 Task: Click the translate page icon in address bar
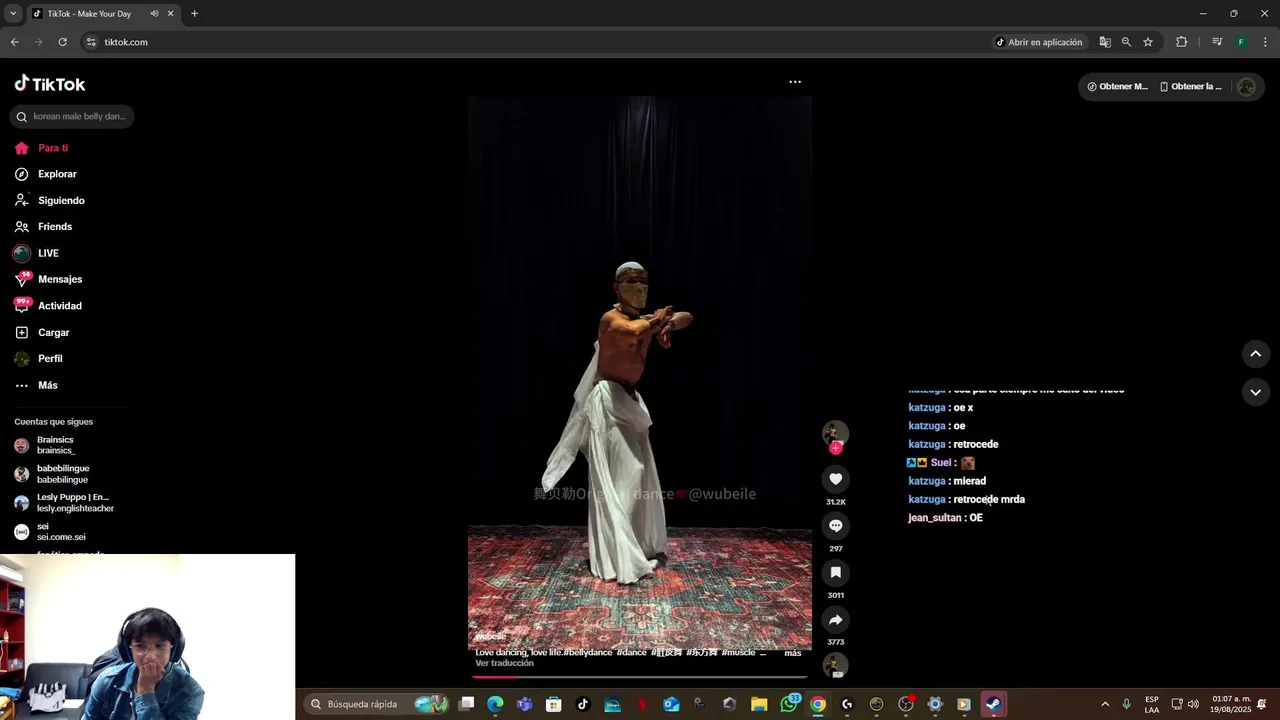(1105, 42)
